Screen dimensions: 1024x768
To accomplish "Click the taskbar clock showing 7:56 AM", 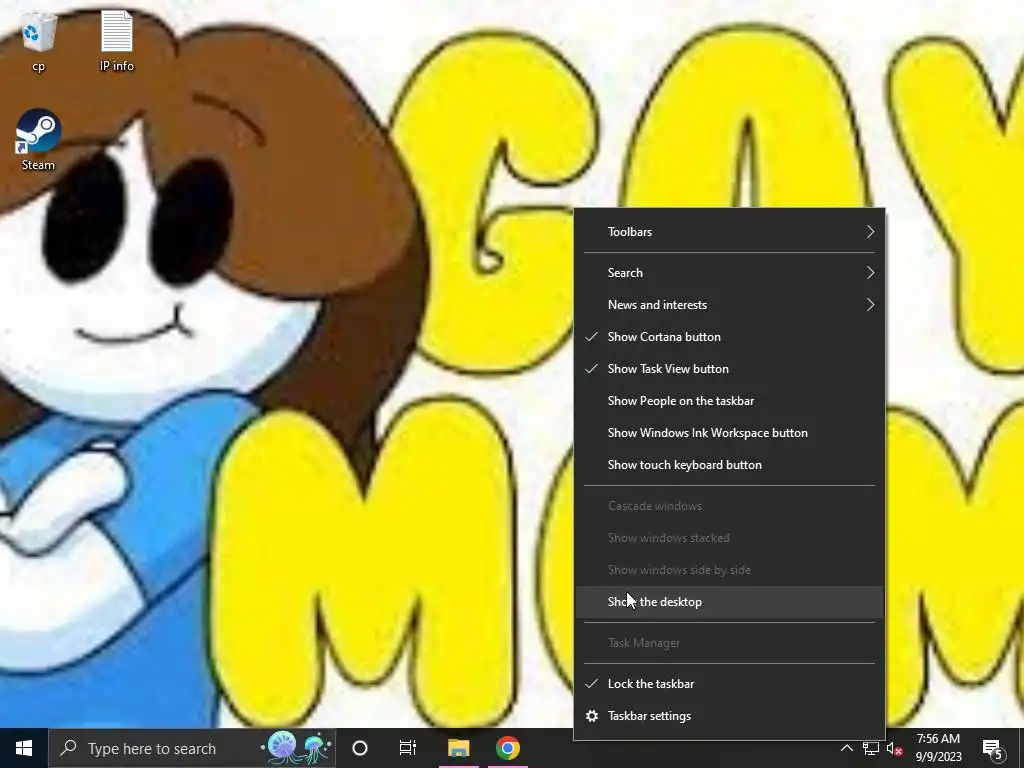I will [x=938, y=748].
